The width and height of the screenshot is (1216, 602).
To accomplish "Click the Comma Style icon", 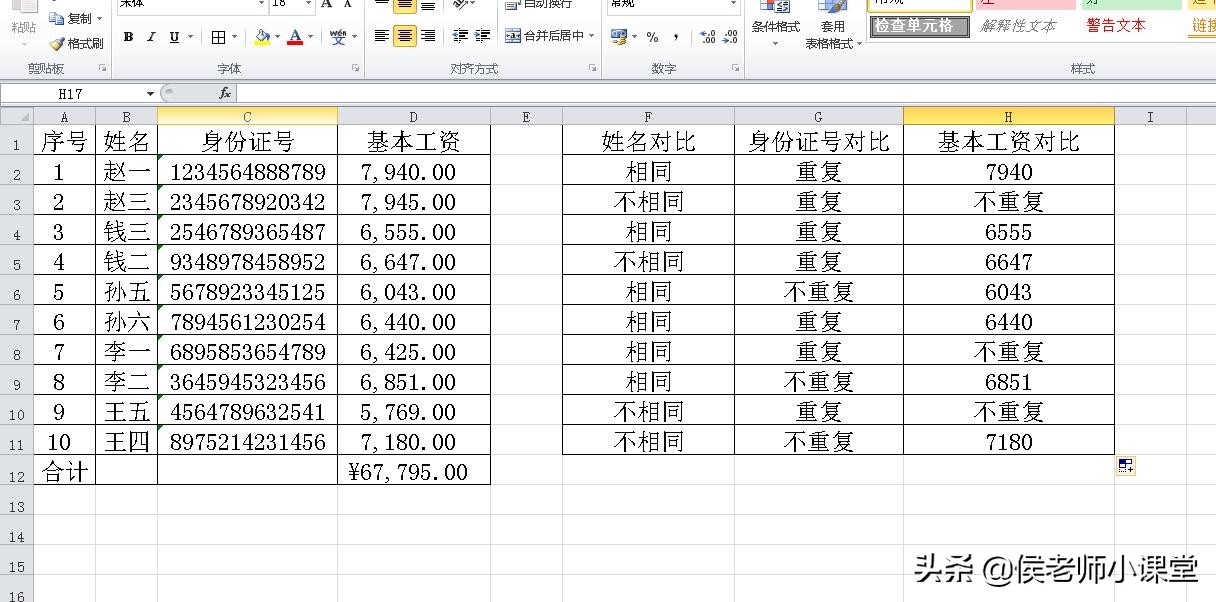I will tap(676, 37).
